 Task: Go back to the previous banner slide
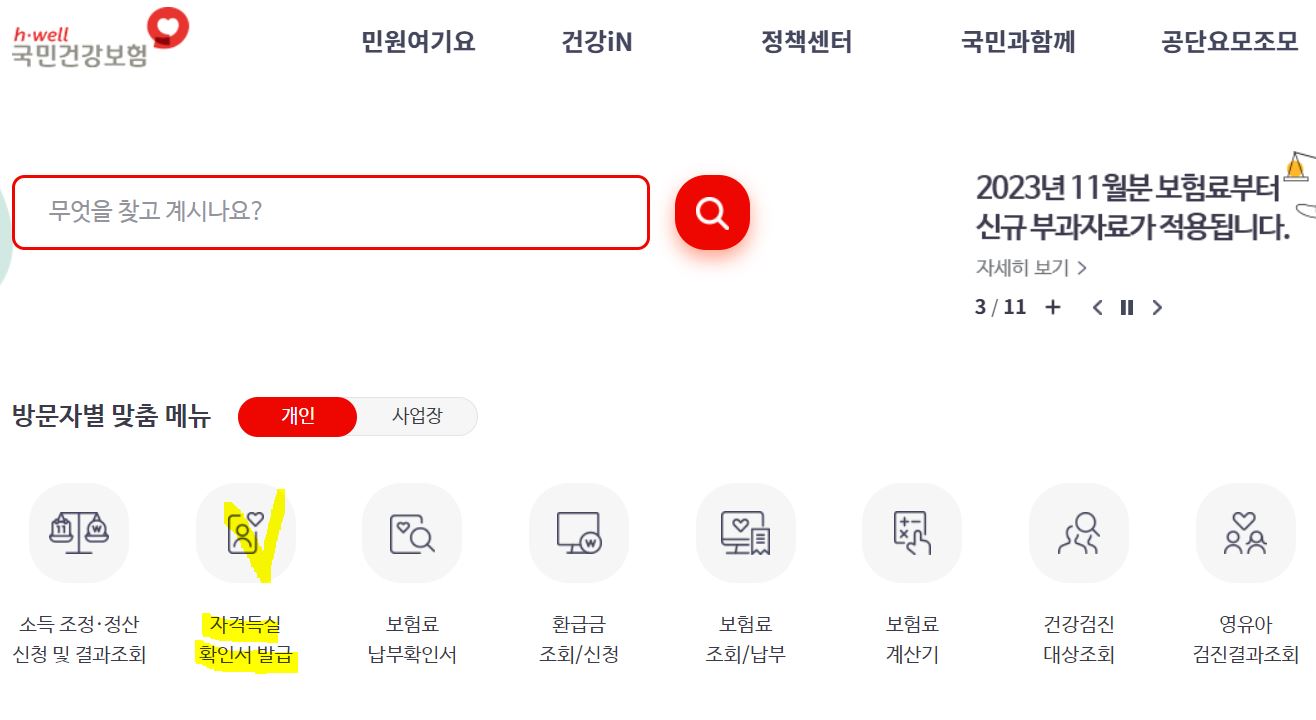1096,308
